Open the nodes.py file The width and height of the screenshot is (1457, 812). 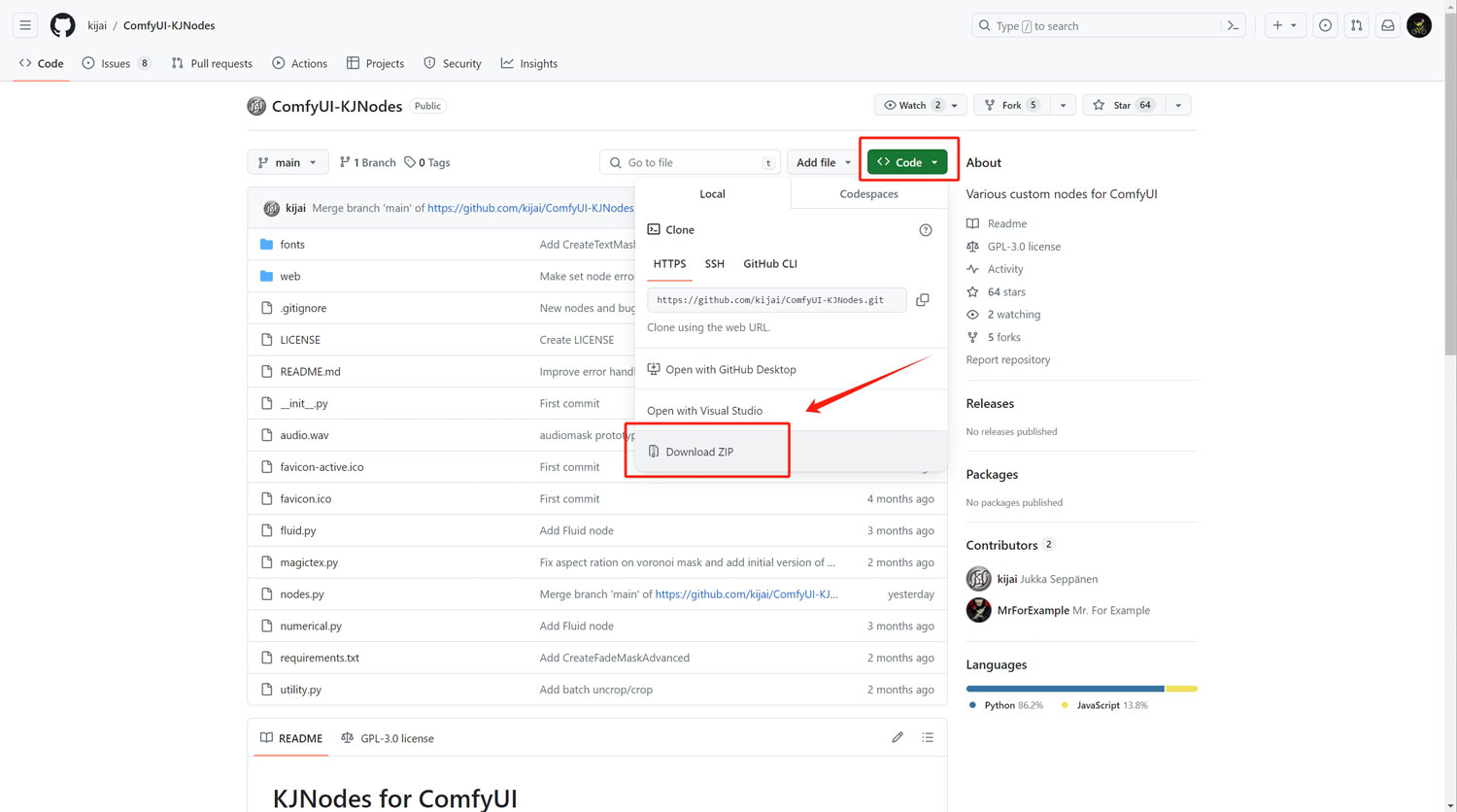[302, 594]
